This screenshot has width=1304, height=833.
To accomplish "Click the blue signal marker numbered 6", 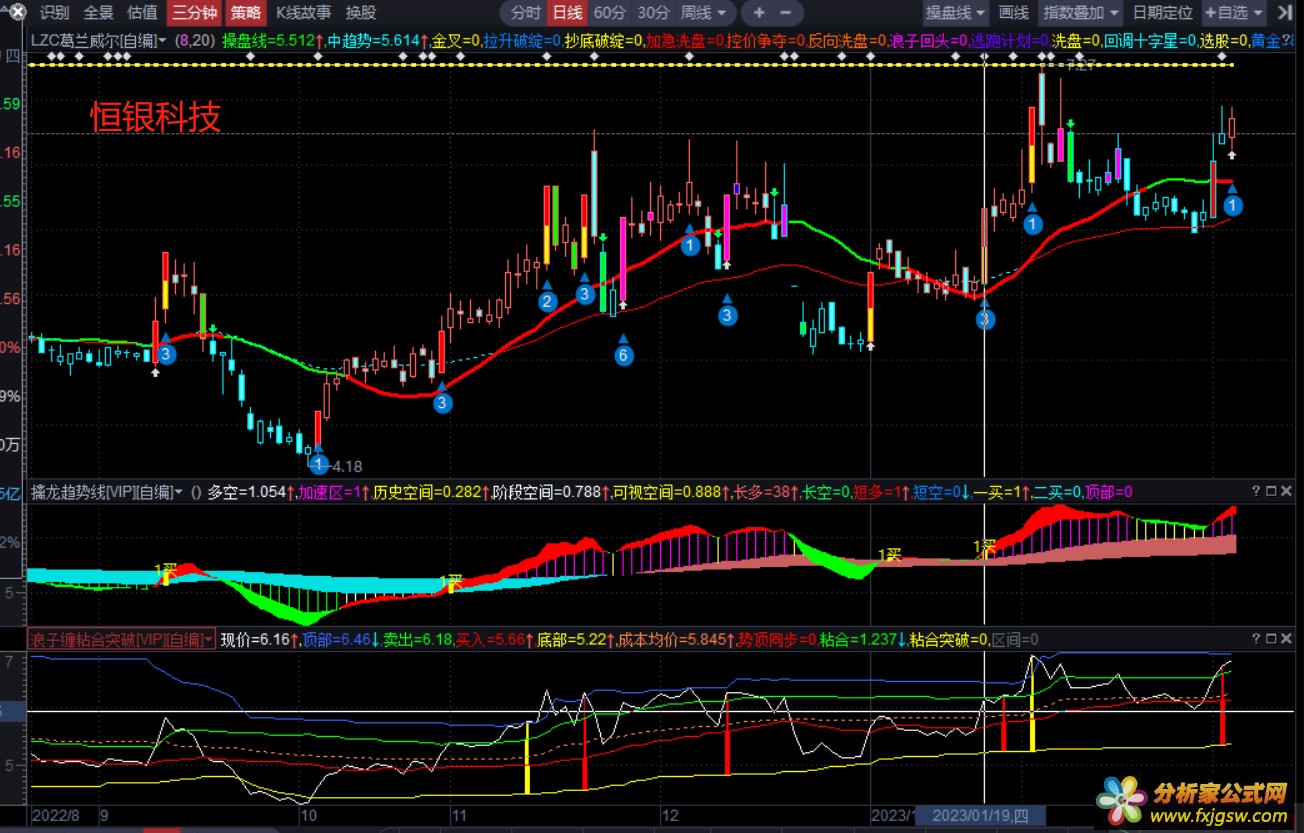I will pyautogui.click(x=624, y=354).
